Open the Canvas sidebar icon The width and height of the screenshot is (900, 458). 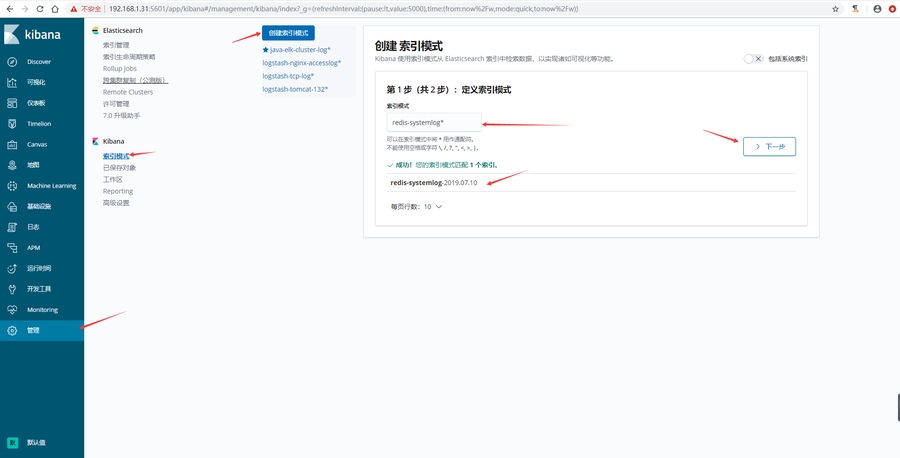tap(12, 144)
